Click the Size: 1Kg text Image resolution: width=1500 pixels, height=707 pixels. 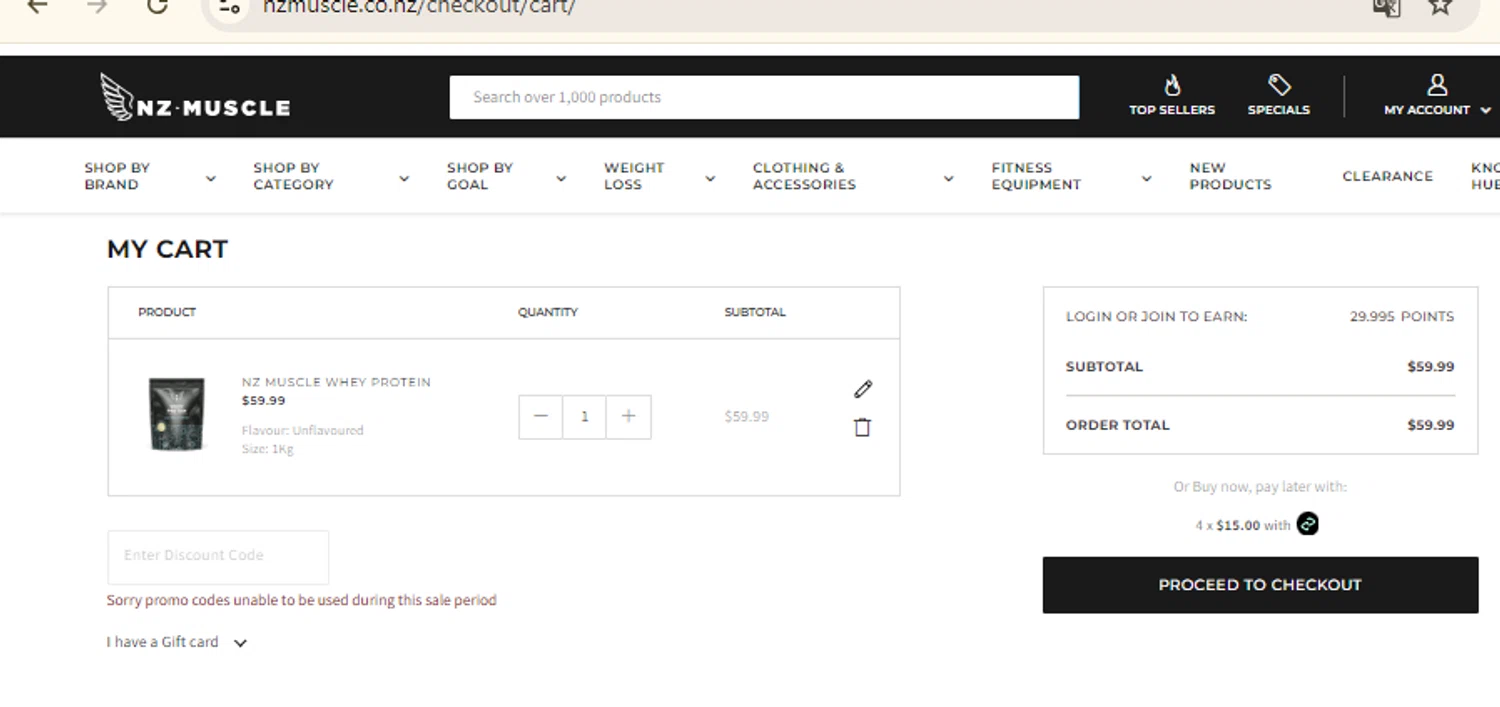pos(267,449)
